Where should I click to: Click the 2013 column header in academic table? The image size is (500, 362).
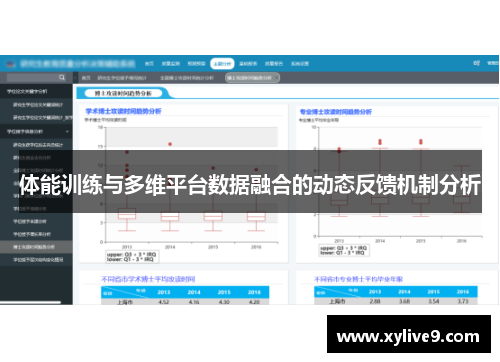[x=164, y=292]
